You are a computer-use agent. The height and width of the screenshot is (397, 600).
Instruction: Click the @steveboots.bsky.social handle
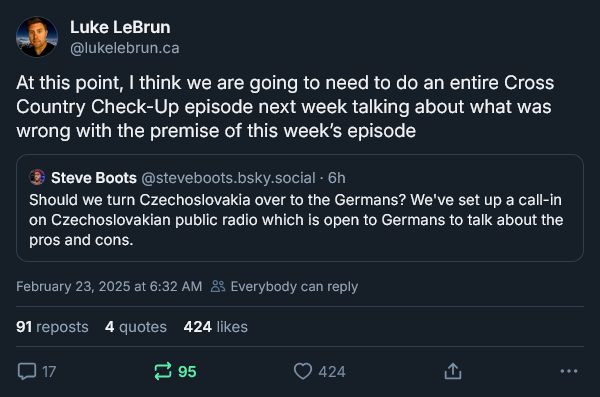228,178
